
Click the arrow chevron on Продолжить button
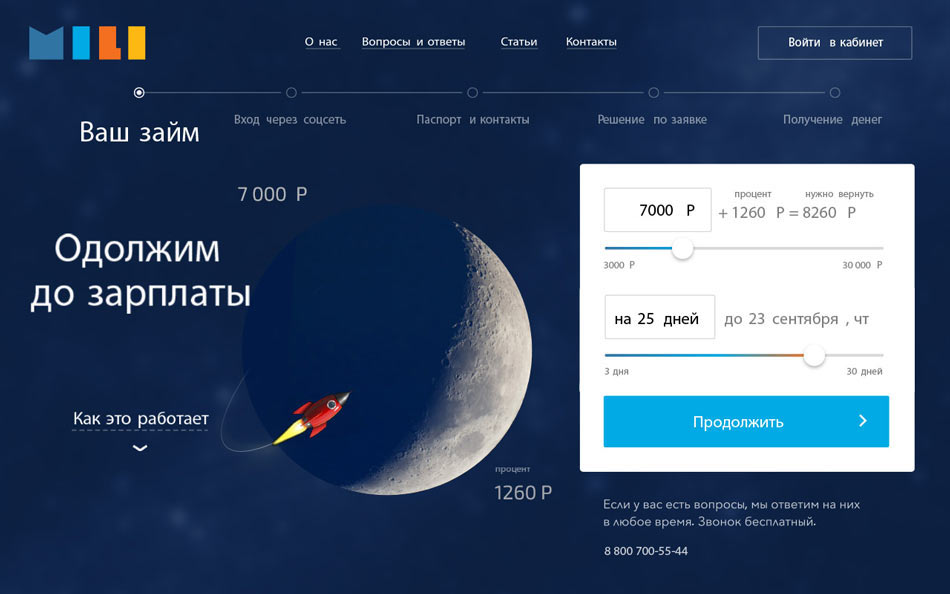coord(863,421)
